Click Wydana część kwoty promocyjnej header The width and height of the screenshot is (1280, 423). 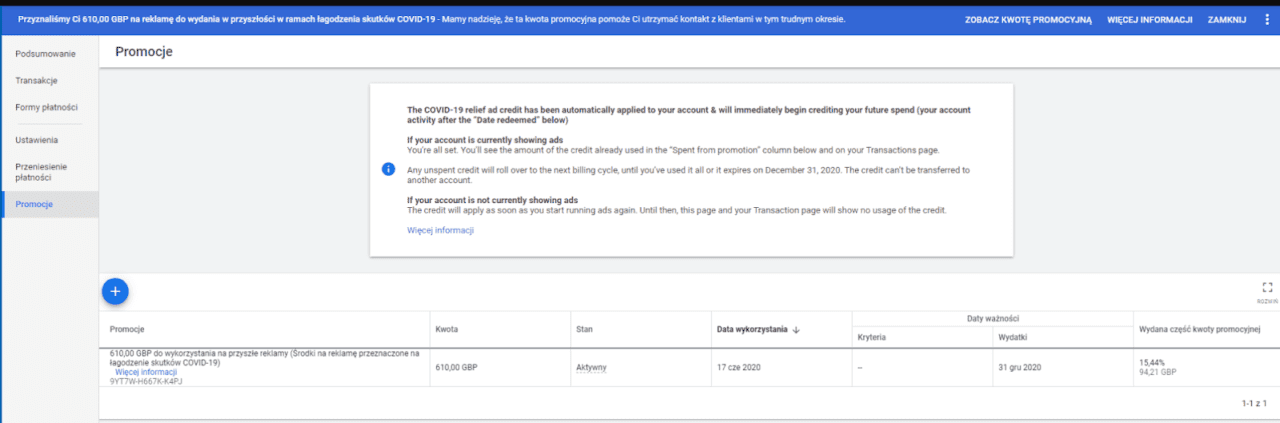[1200, 329]
